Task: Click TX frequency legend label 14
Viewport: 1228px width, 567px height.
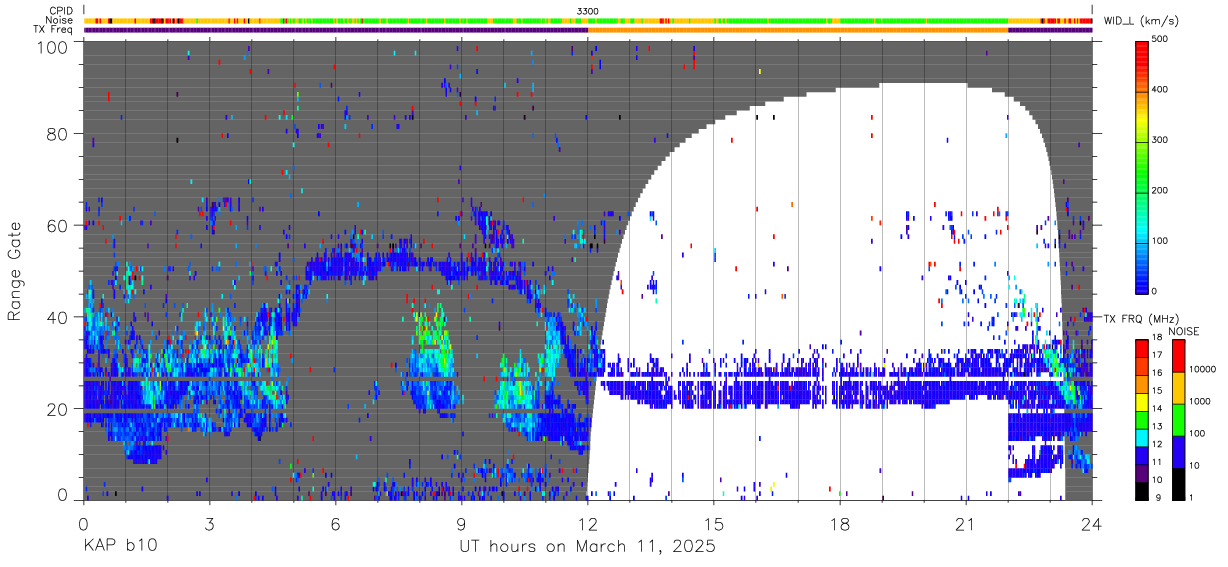Action: (x=1157, y=409)
